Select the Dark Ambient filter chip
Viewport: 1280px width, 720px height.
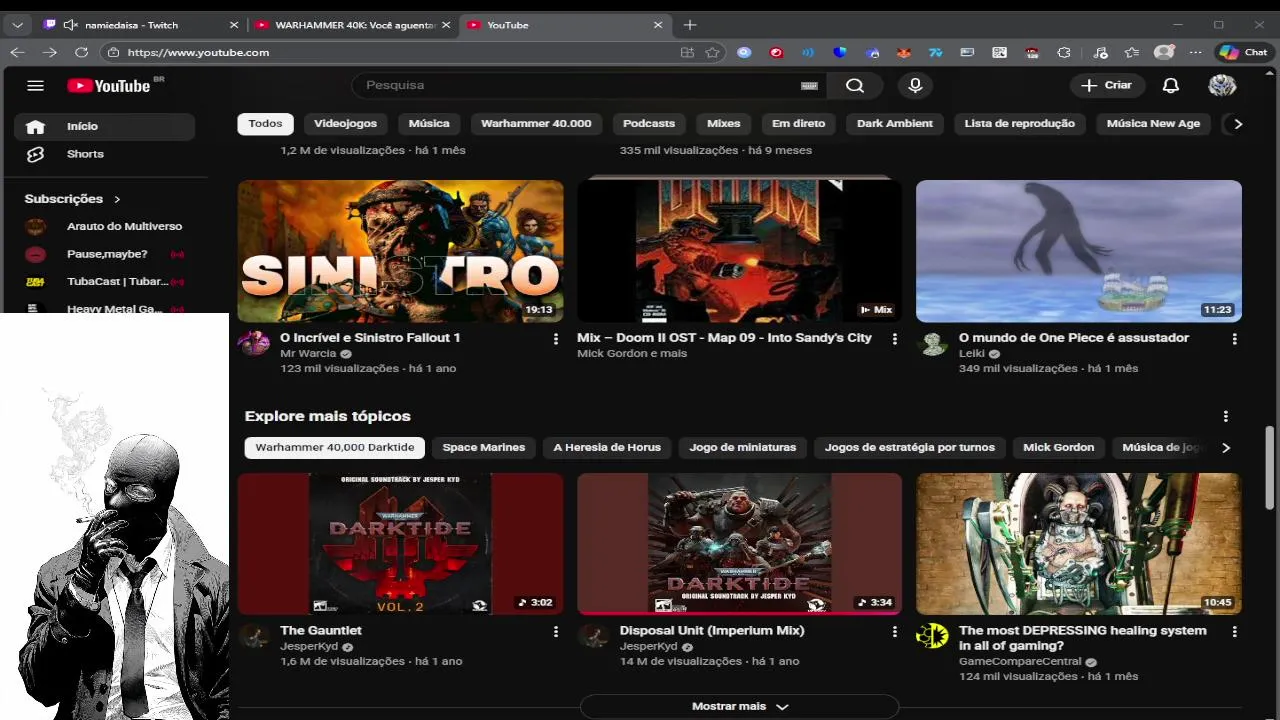(x=895, y=123)
